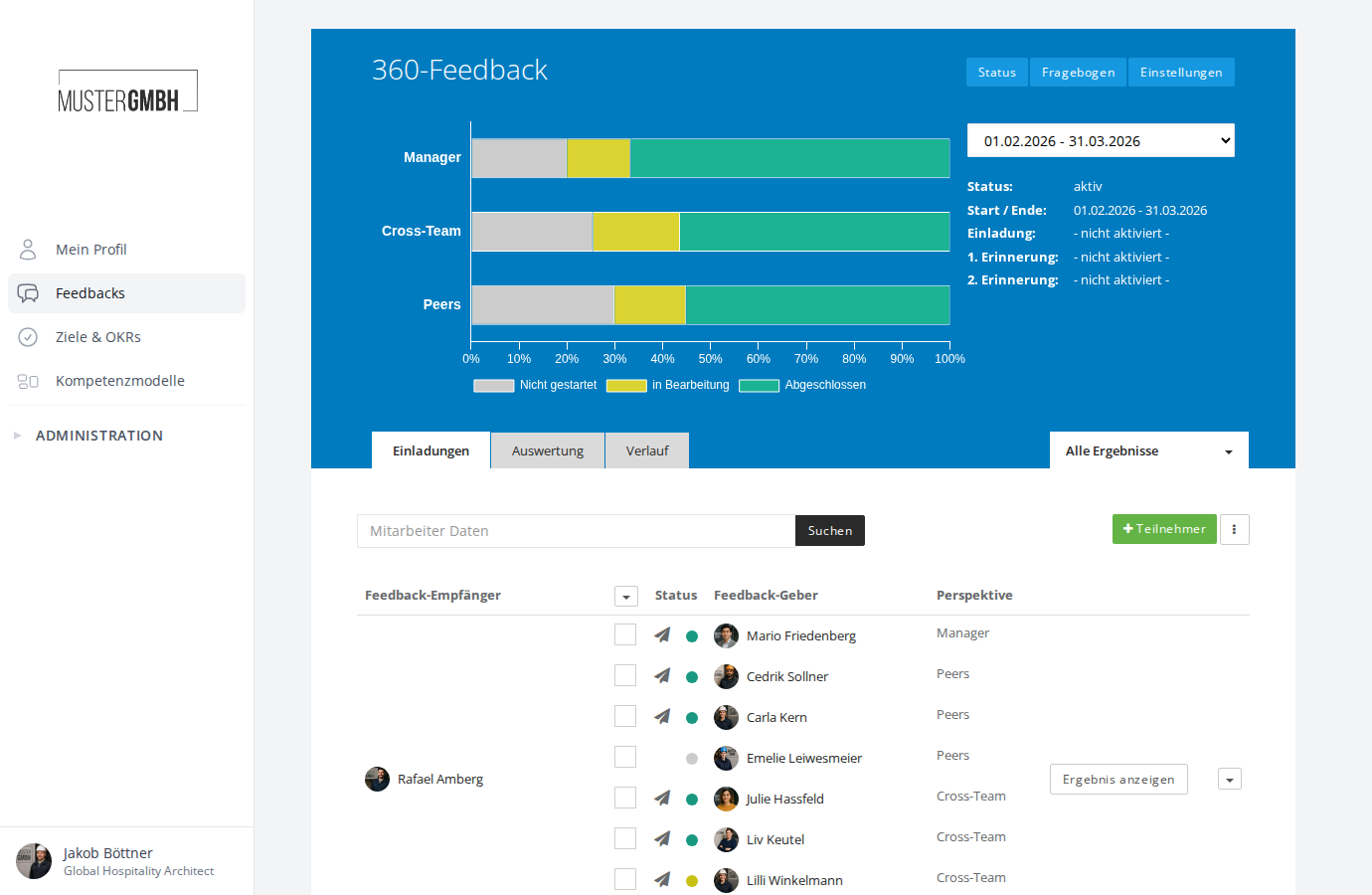Click the name Rafael Amberg
The height and width of the screenshot is (895, 1372).
[x=440, y=779]
